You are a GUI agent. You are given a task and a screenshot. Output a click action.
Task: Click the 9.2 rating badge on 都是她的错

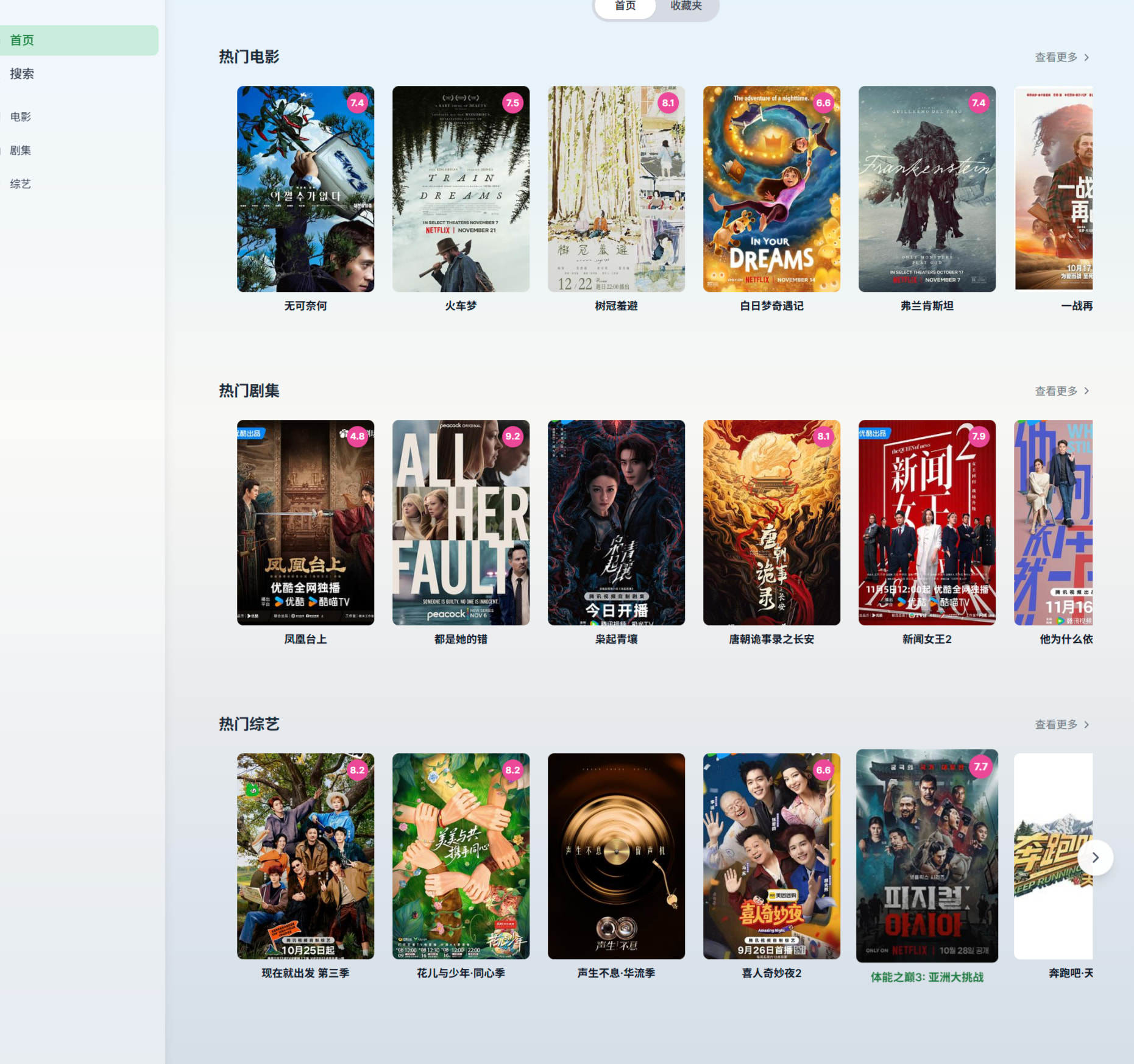pos(512,436)
